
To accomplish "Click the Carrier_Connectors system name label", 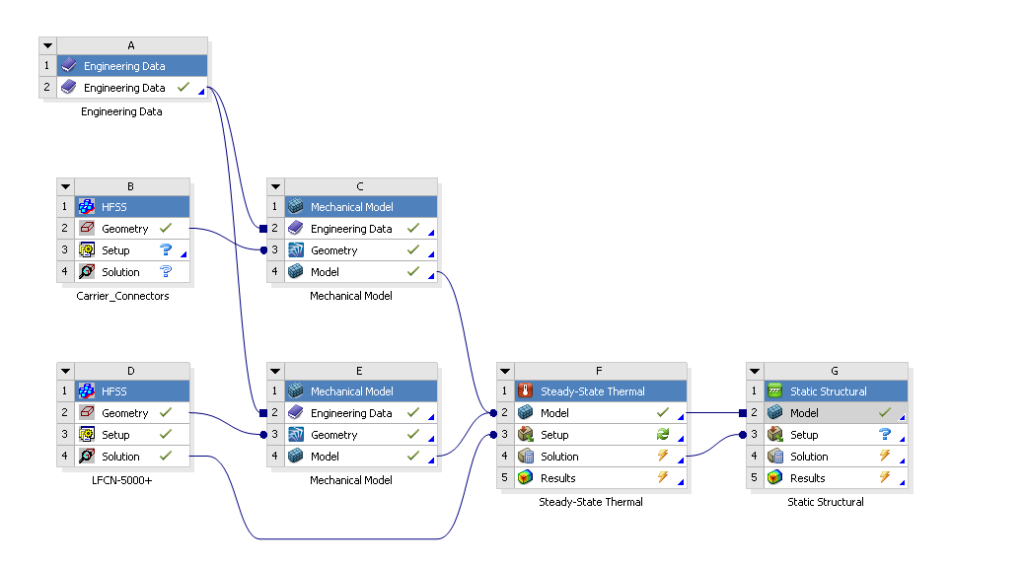I will pyautogui.click(x=122, y=296).
